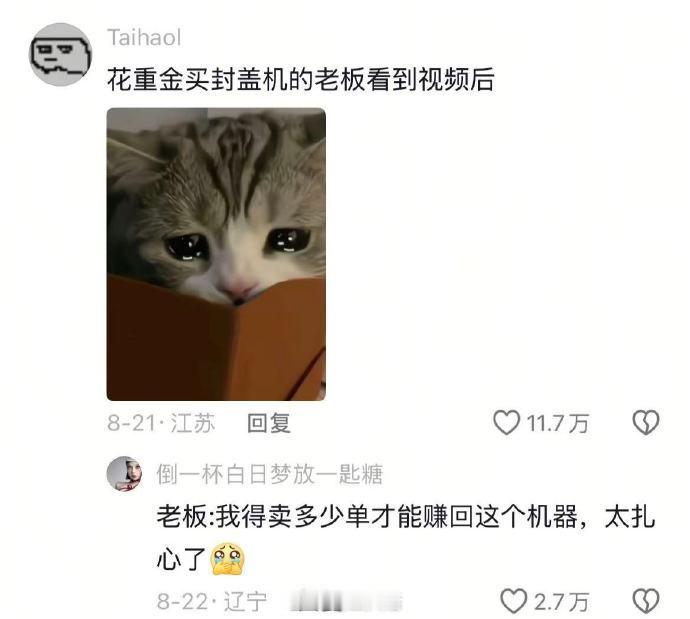Tap the 11.7万 like count
690x619 pixels.
558,423
